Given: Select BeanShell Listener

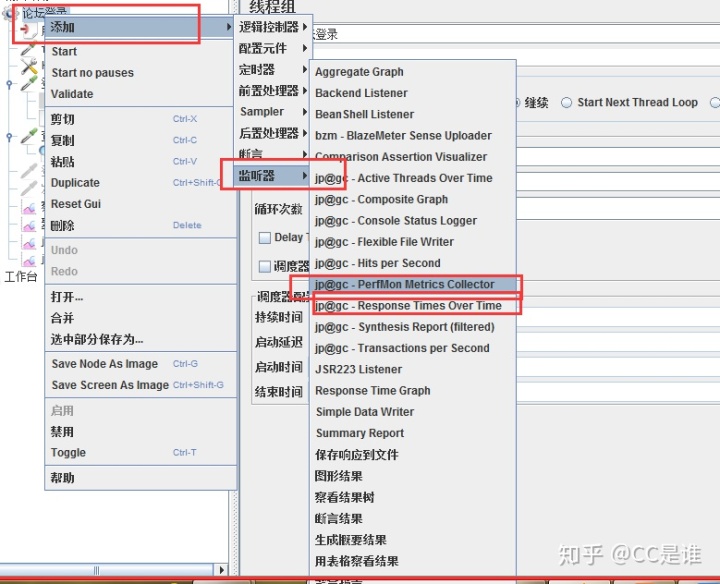Looking at the screenshot, I should (413, 114).
